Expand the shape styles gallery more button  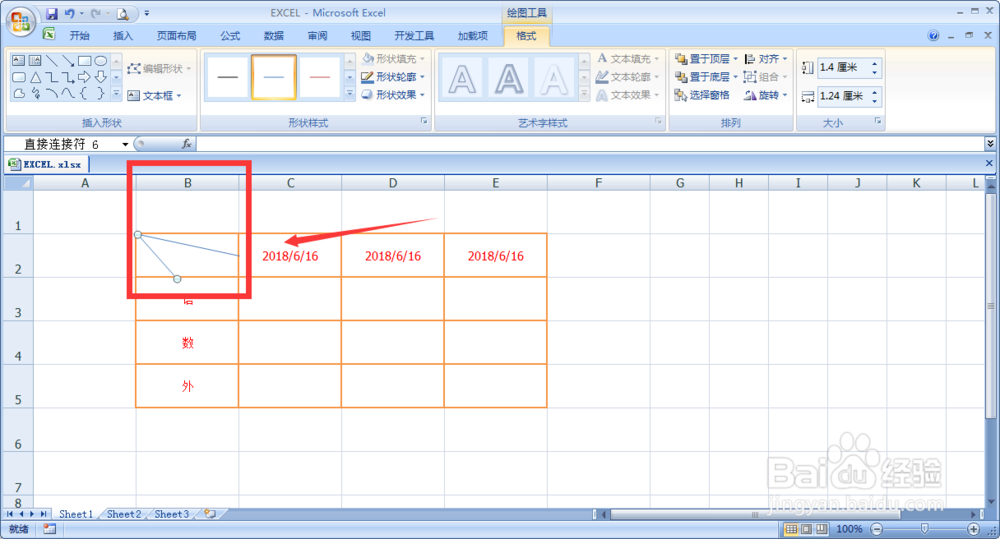(x=349, y=94)
